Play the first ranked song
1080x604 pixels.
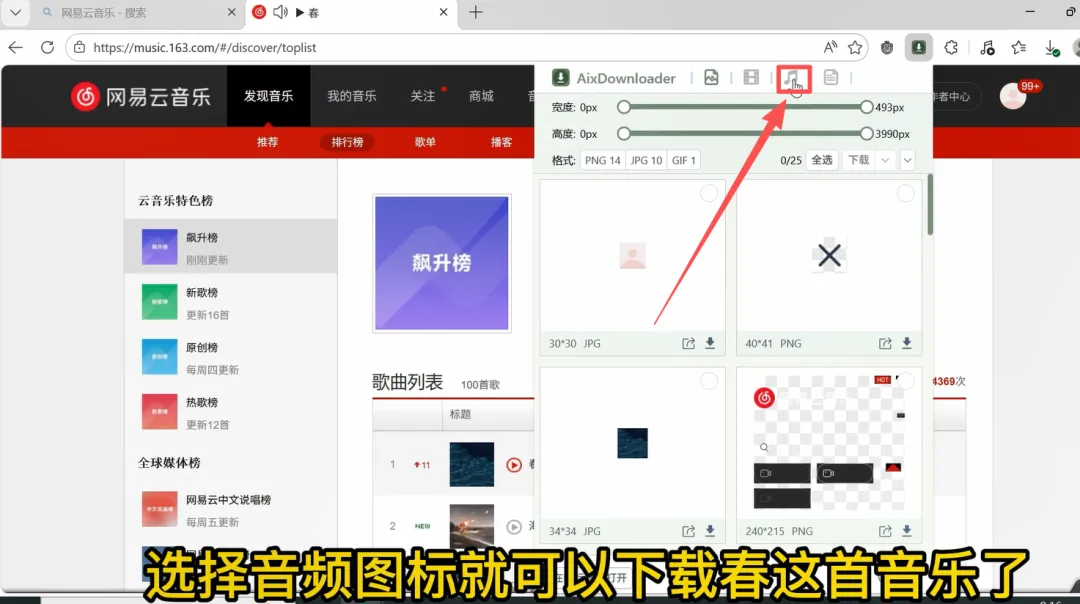pos(514,465)
